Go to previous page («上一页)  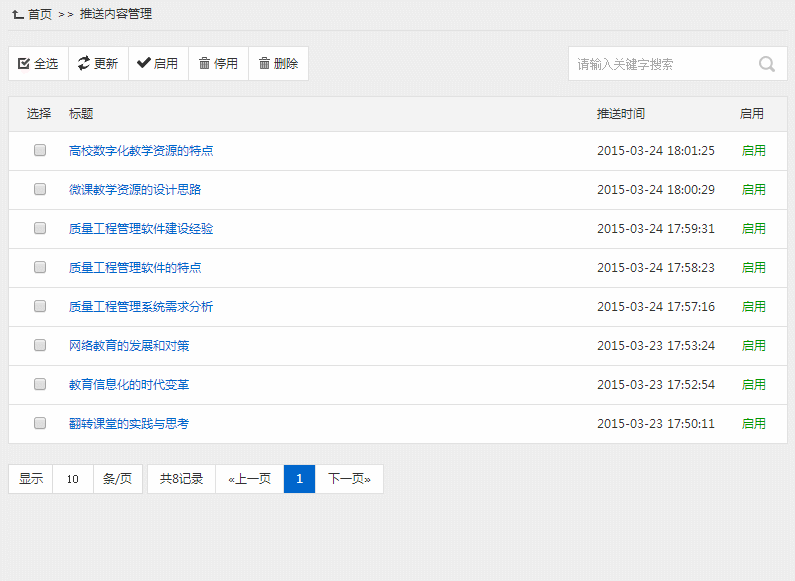249,479
